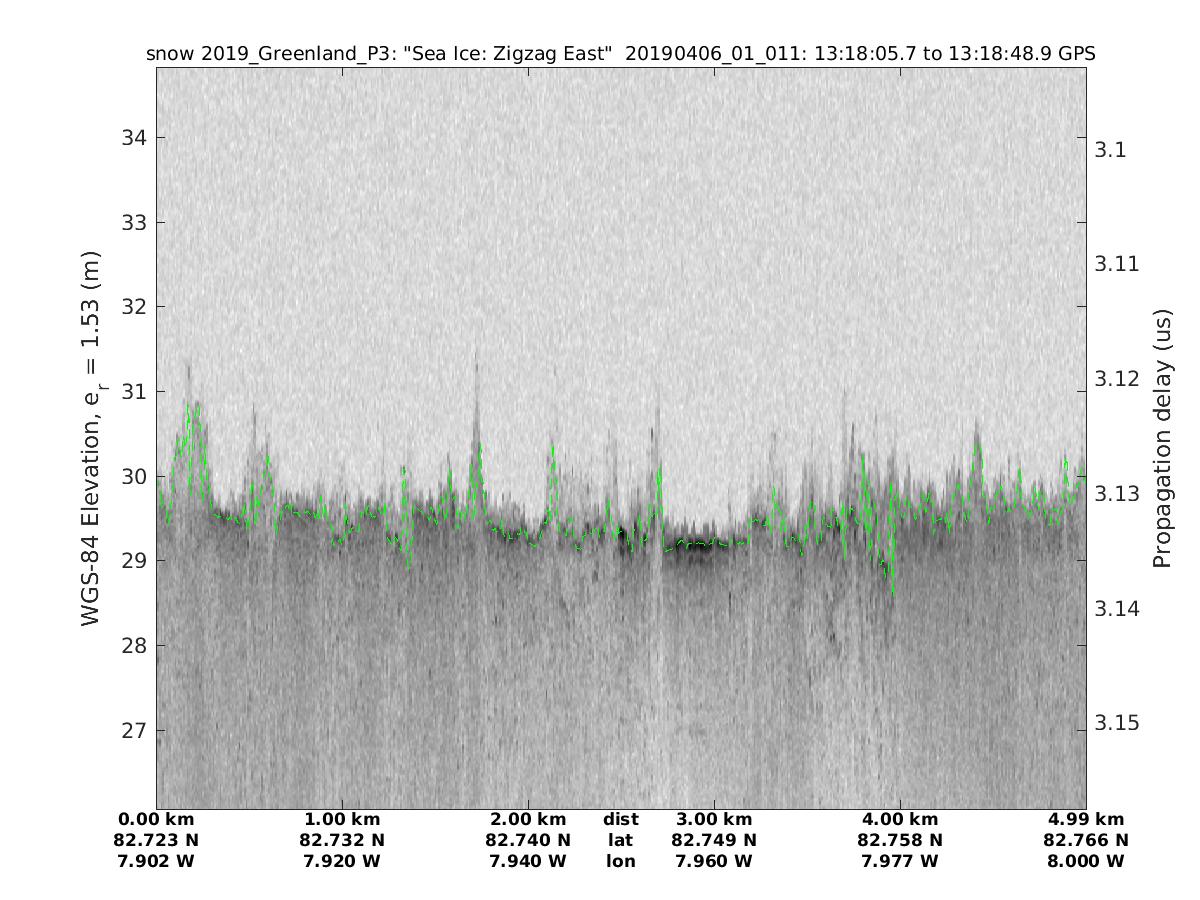Click the 2.00 km distance tick label

coord(528,819)
